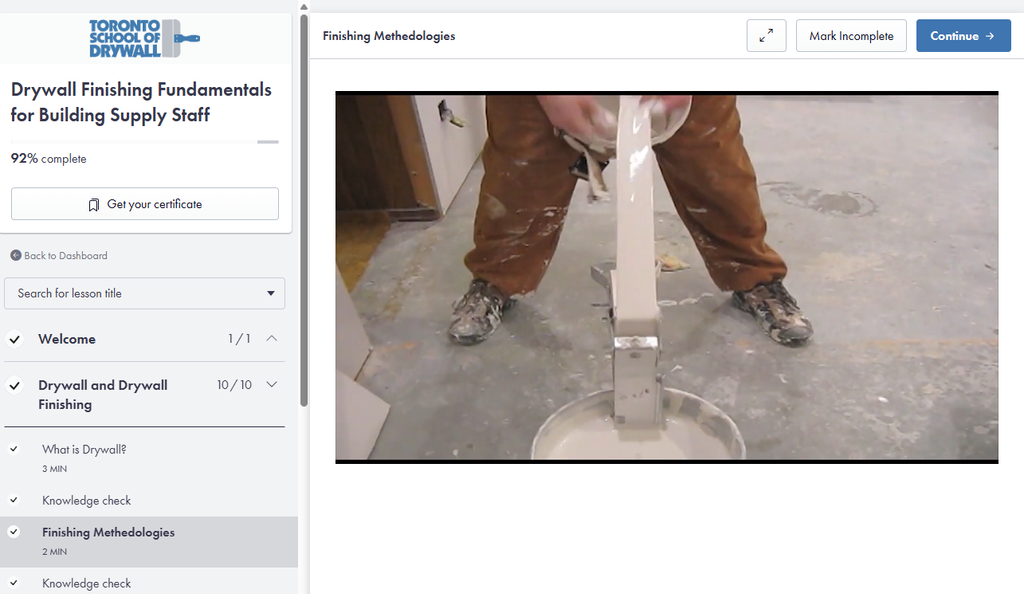
Task: Click the course progress bar
Action: (x=145, y=142)
